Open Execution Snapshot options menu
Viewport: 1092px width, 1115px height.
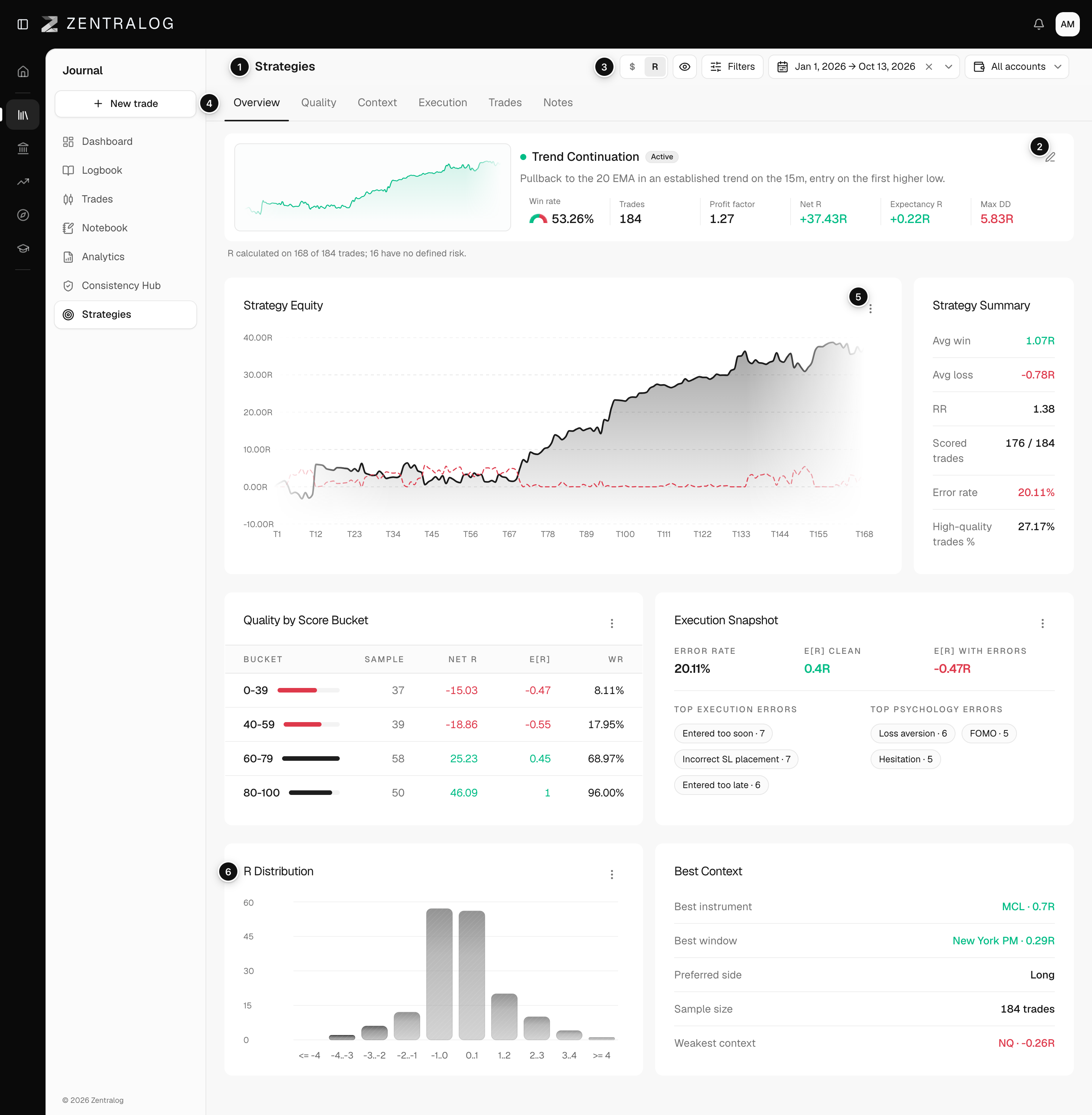pos(1043,623)
